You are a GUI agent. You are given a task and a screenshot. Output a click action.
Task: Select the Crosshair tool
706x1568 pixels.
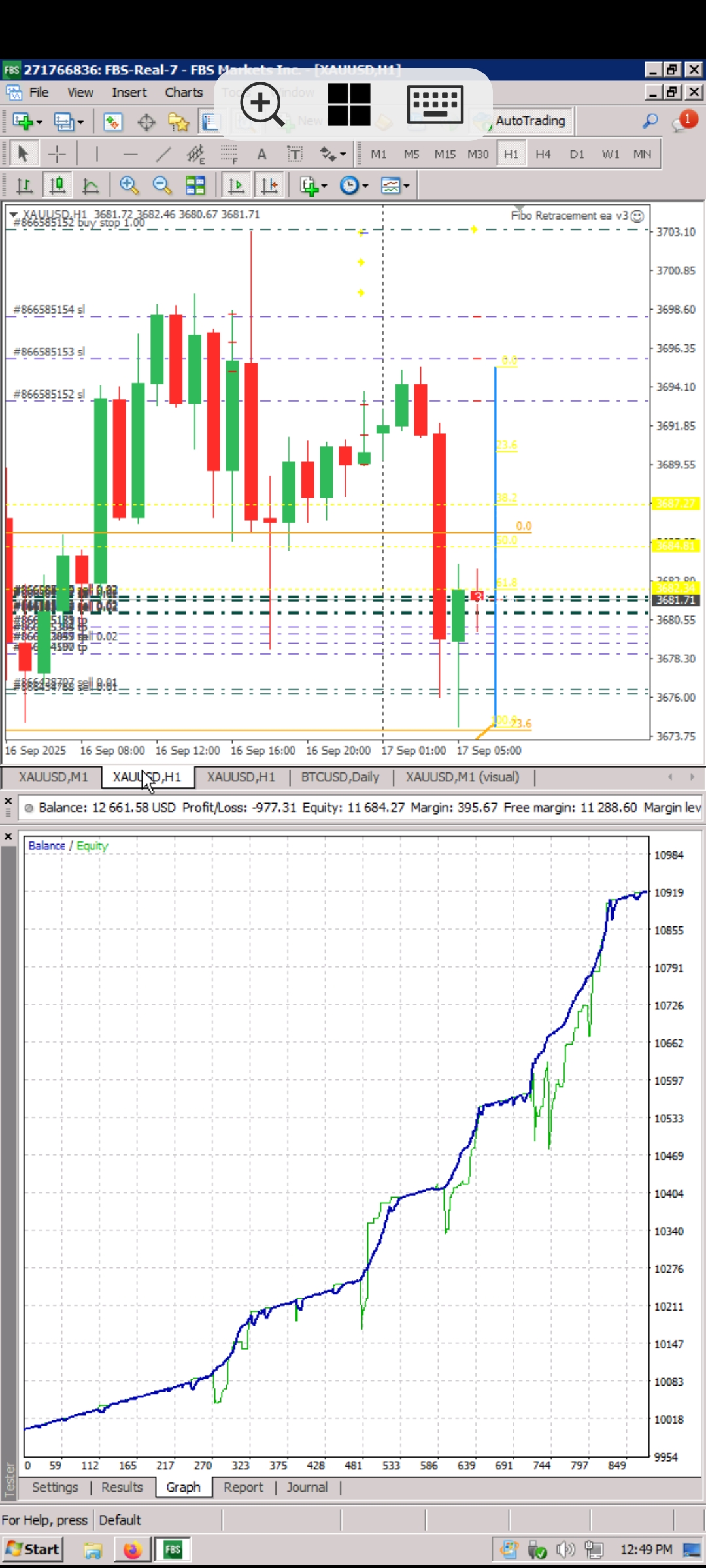[57, 154]
